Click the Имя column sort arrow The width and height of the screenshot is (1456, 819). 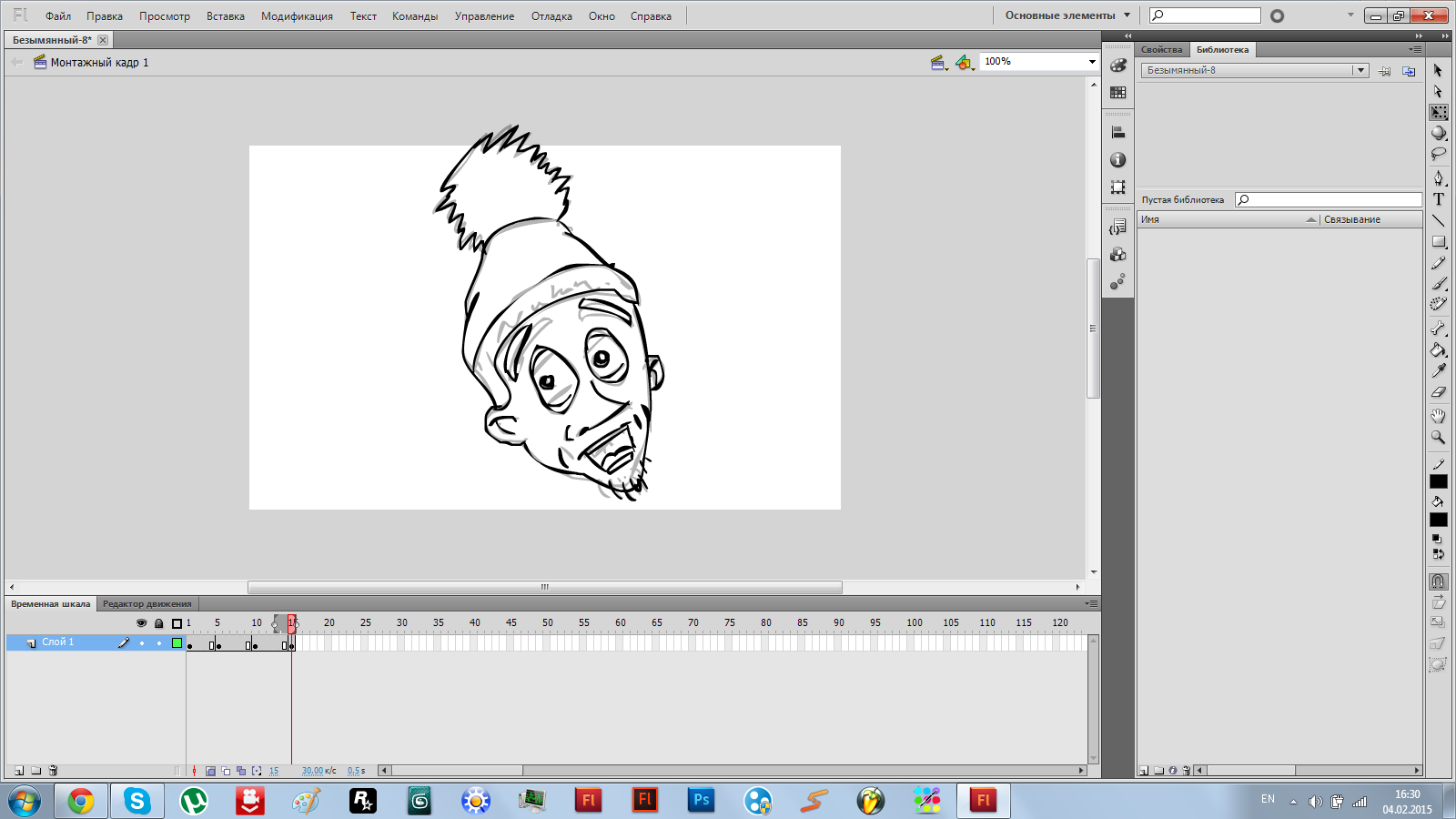pos(1311,219)
